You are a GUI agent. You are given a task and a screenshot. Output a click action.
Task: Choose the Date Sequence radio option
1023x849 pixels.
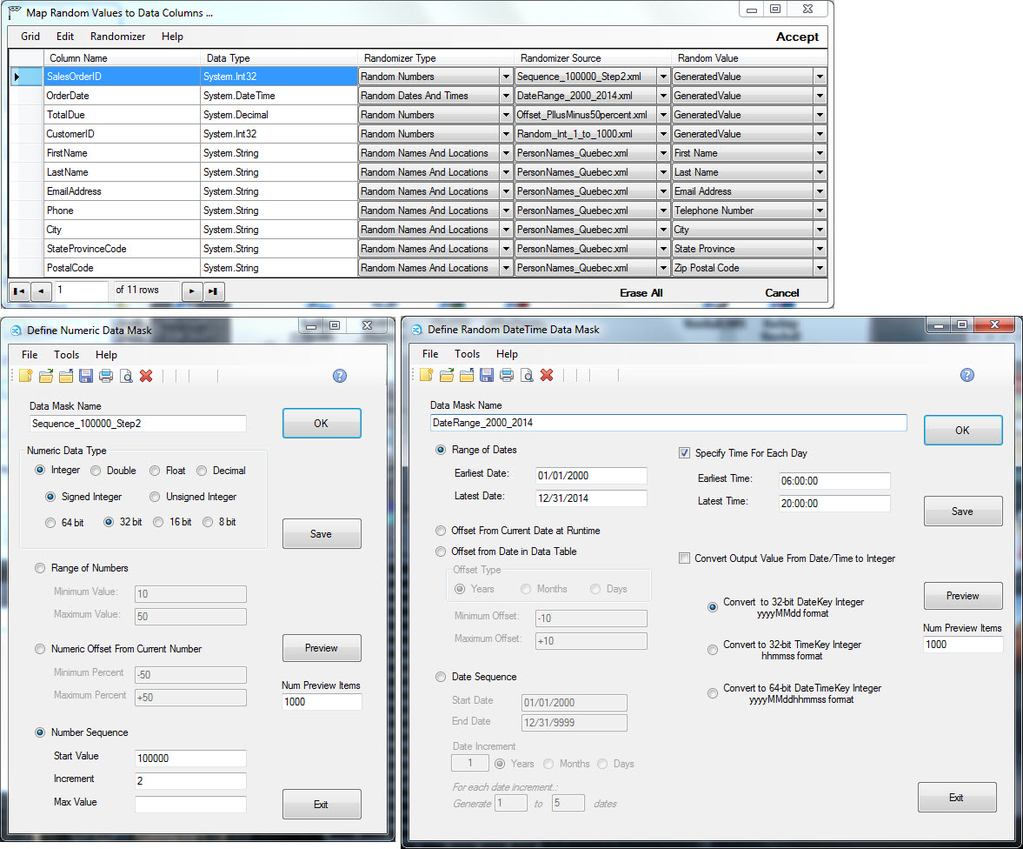click(x=441, y=677)
